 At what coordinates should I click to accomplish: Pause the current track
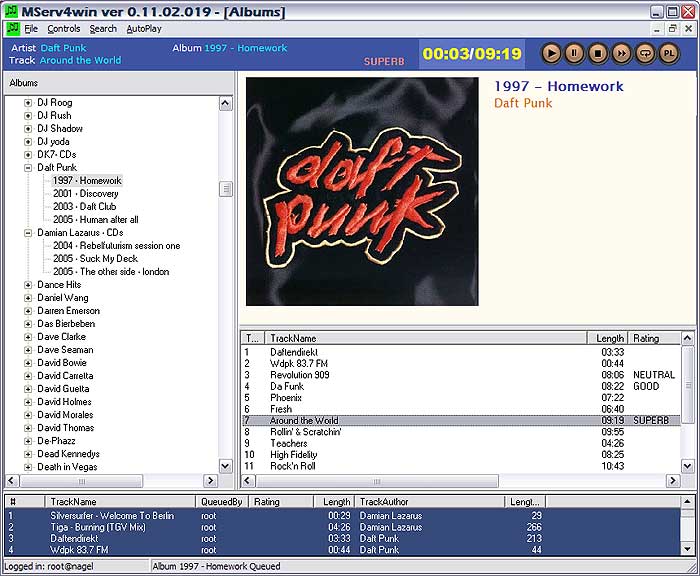pyautogui.click(x=575, y=54)
